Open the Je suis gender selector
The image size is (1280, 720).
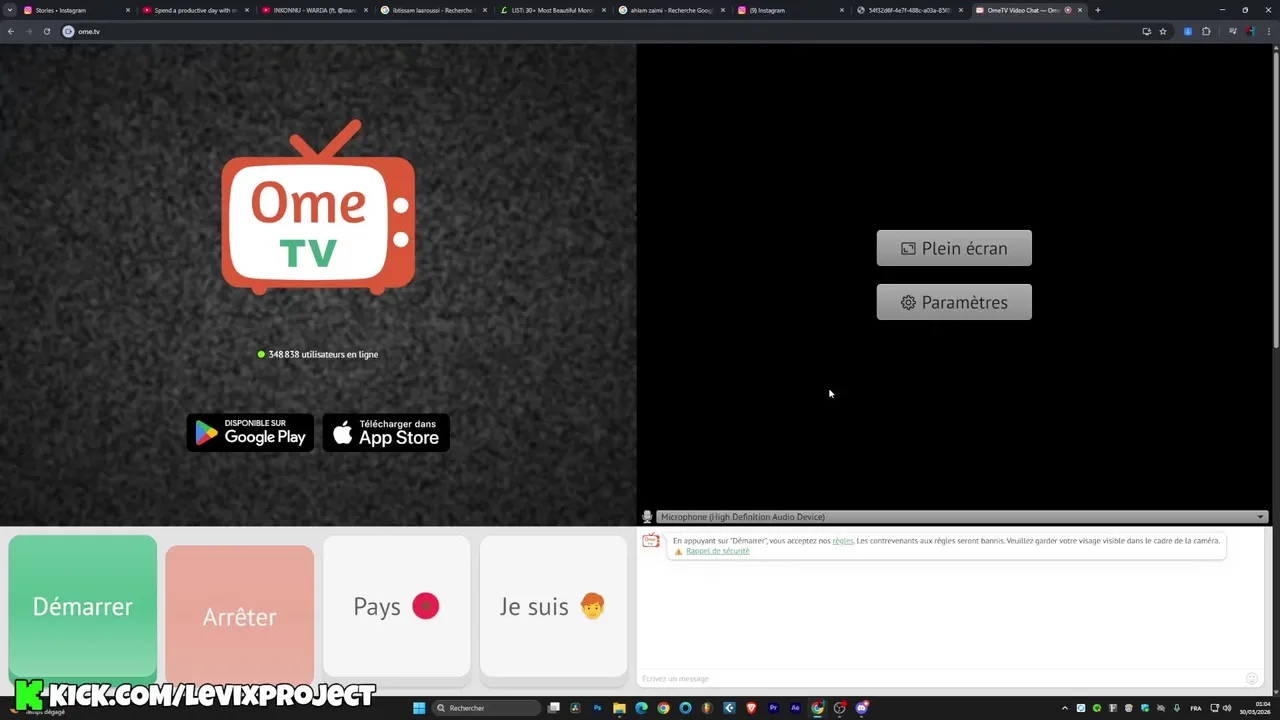pyautogui.click(x=553, y=606)
